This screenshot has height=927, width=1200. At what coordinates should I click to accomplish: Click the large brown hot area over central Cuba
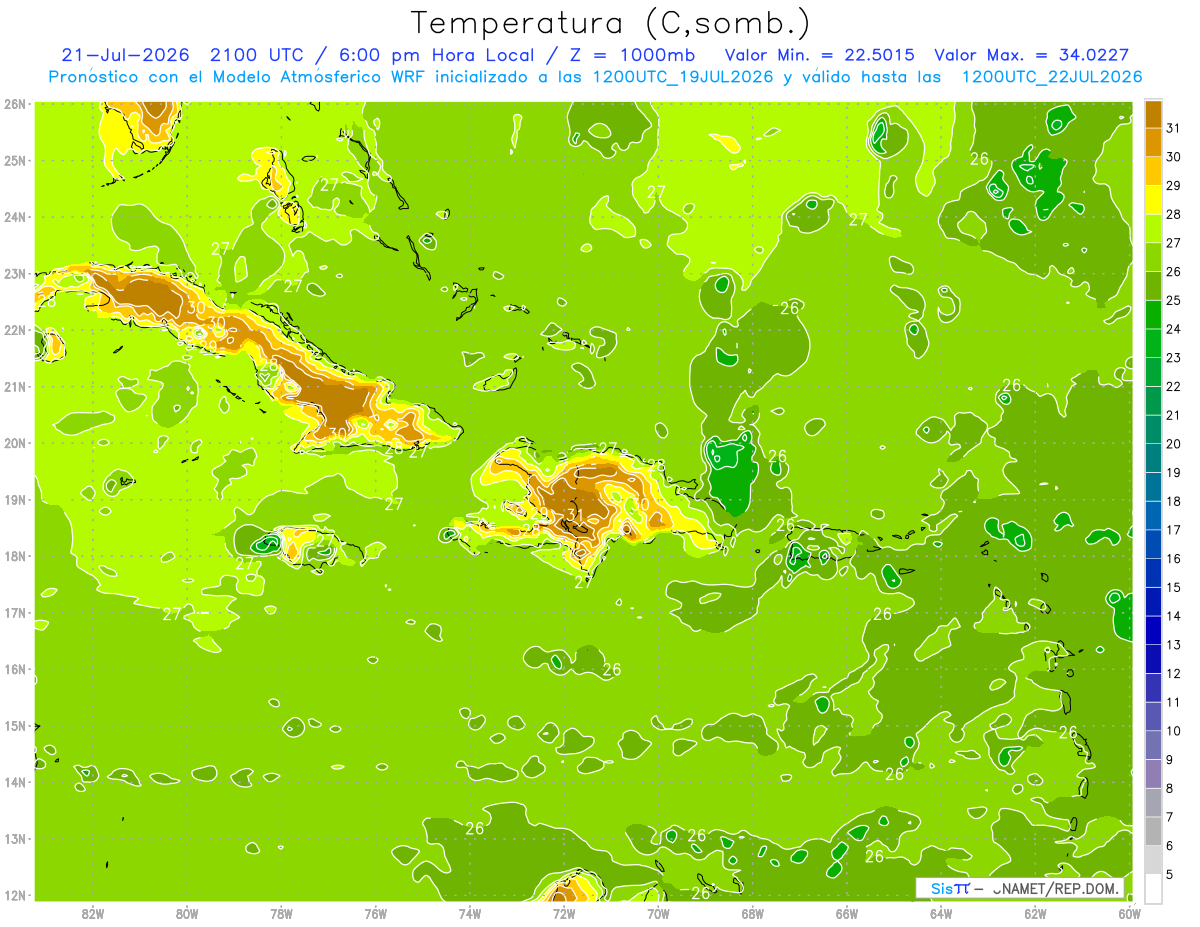point(335,395)
